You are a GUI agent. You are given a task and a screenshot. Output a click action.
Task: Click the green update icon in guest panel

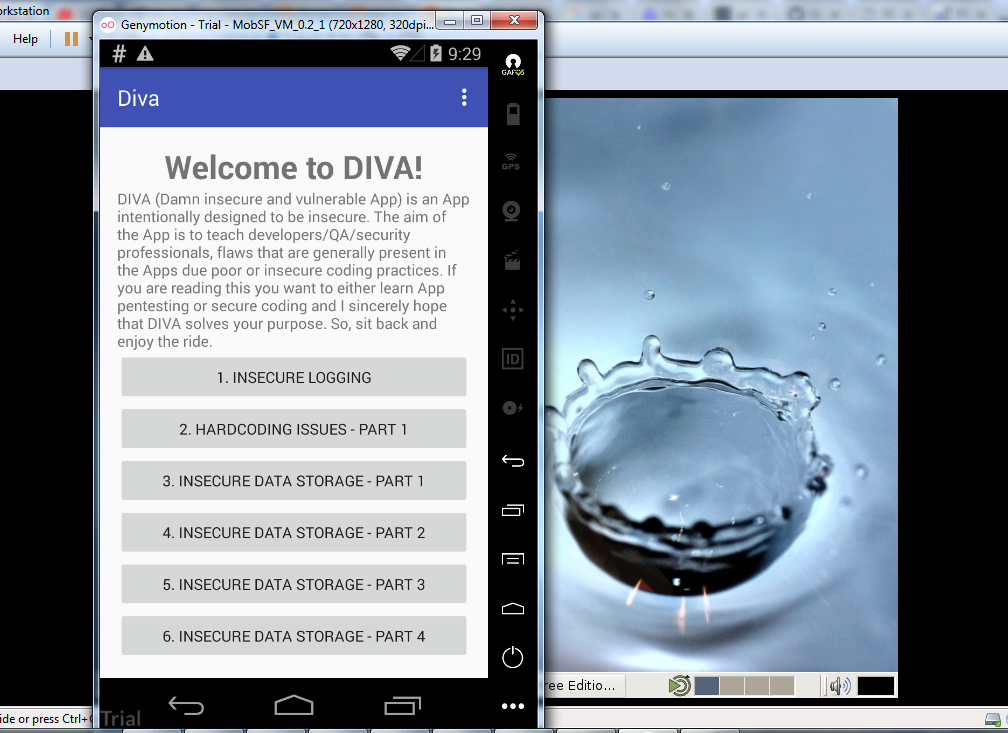click(x=680, y=685)
